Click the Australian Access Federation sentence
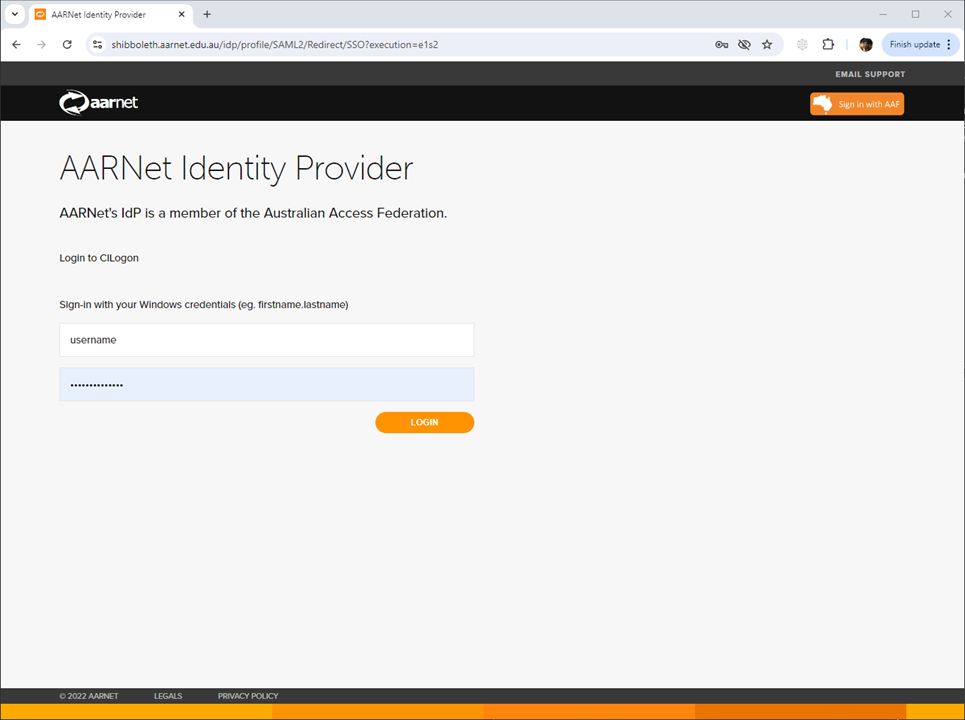This screenshot has width=965, height=720. tap(253, 213)
